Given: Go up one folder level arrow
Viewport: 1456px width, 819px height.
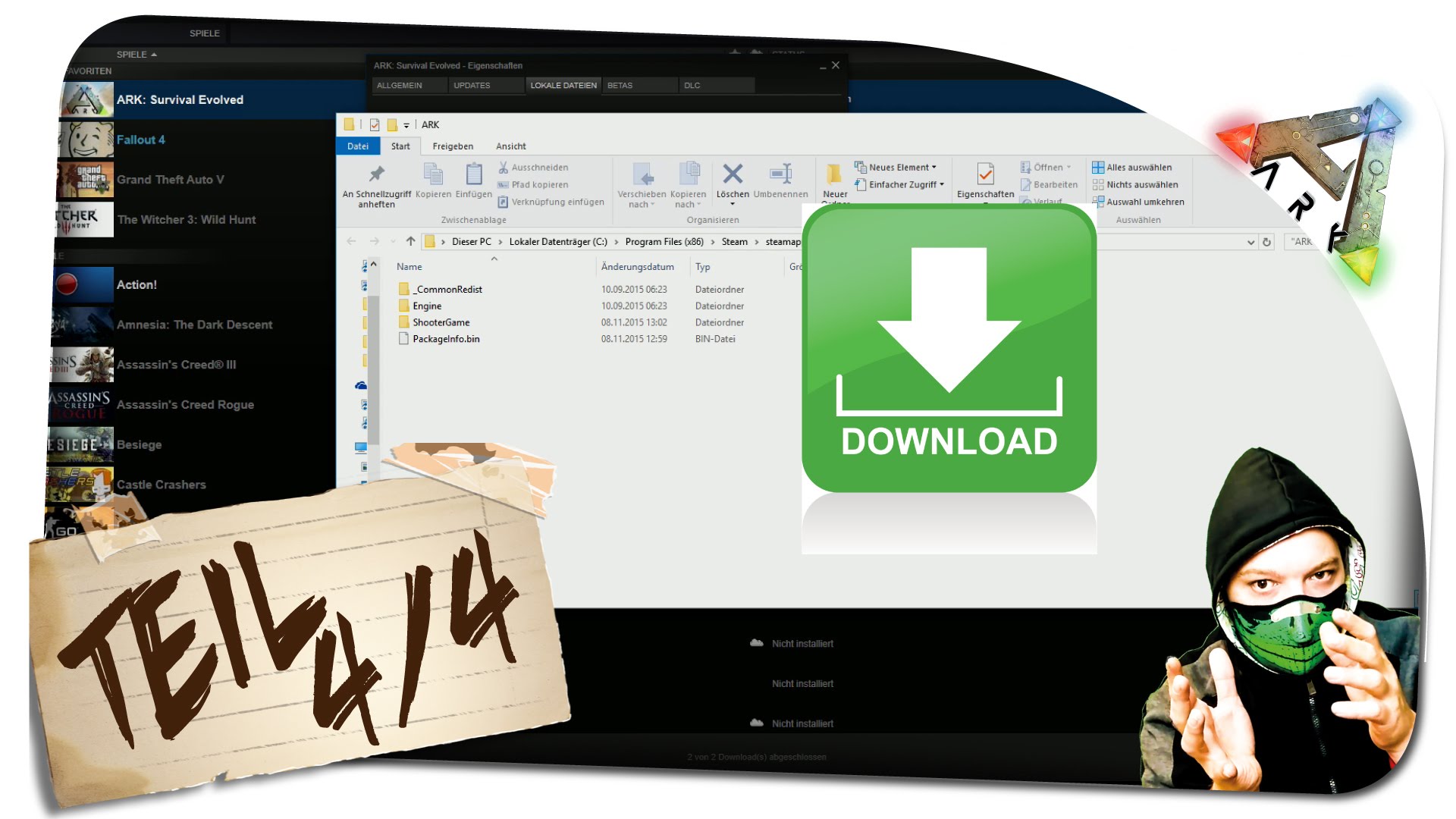Looking at the screenshot, I should (410, 242).
